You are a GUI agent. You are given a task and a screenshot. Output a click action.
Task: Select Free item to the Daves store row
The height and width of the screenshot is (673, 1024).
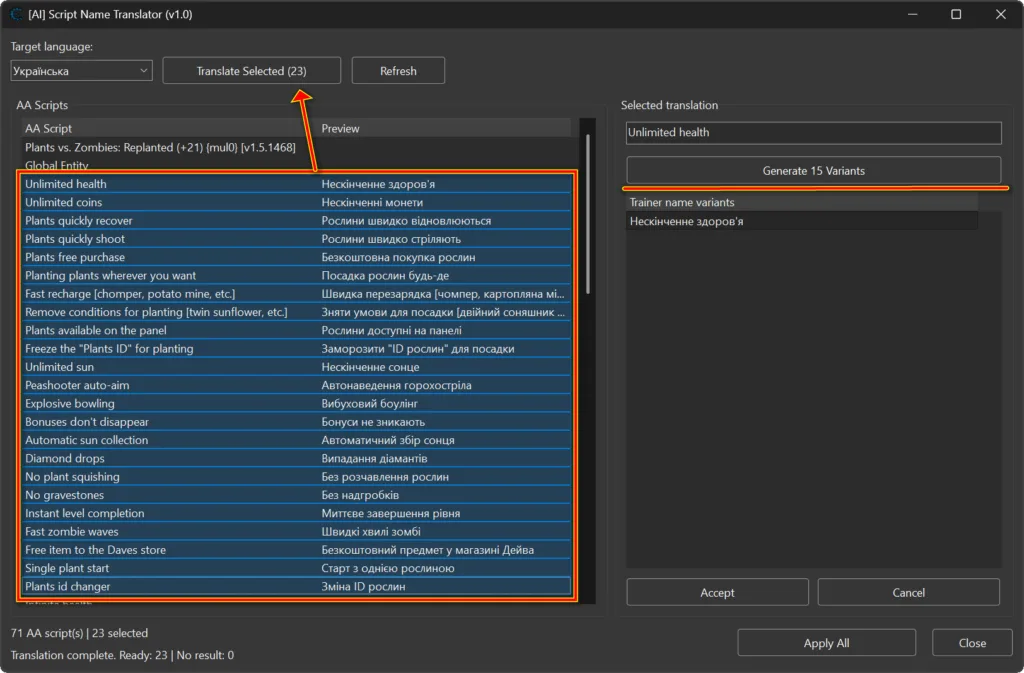[x=296, y=550]
